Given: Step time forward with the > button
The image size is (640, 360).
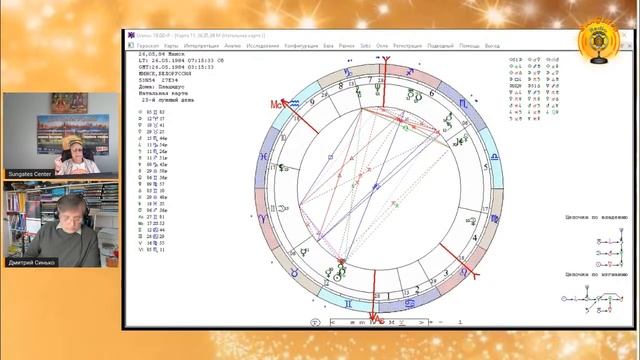Looking at the screenshot, I should click(x=422, y=322).
